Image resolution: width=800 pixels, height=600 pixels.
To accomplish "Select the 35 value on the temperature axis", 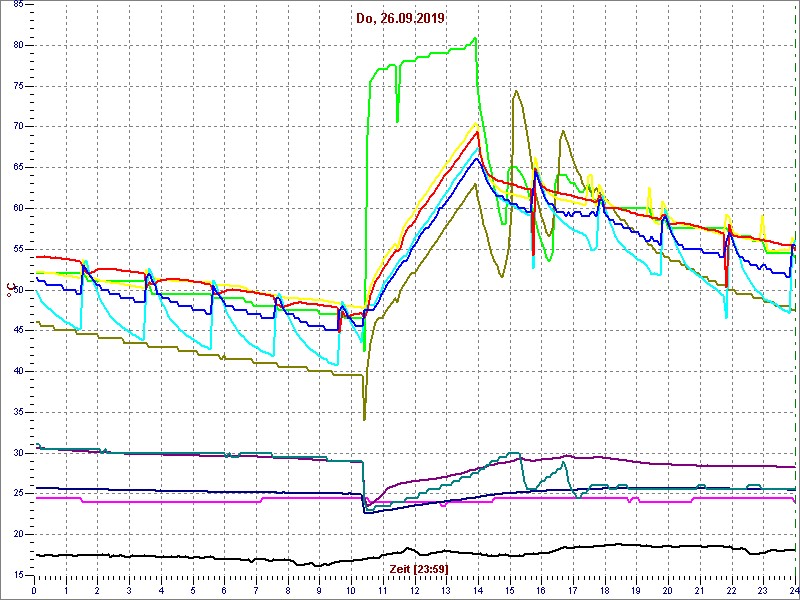I will 17,412.
